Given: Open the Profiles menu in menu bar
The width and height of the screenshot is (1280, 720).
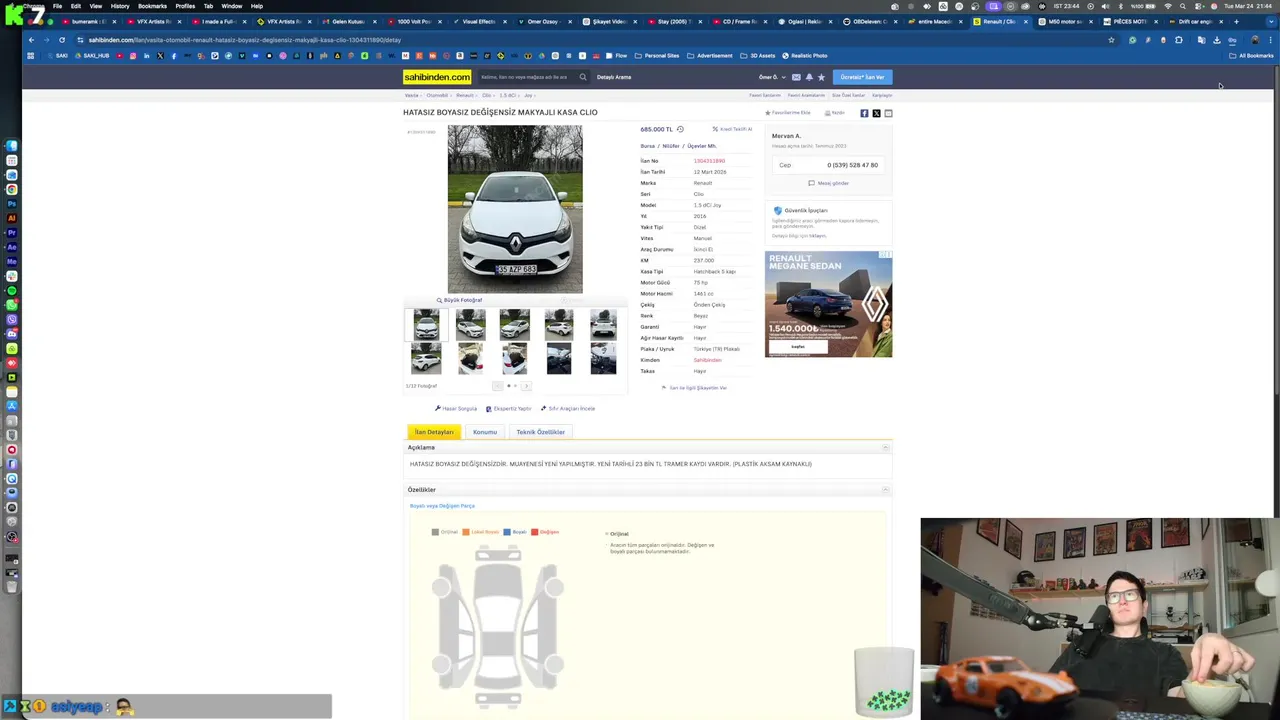Looking at the screenshot, I should click(185, 6).
